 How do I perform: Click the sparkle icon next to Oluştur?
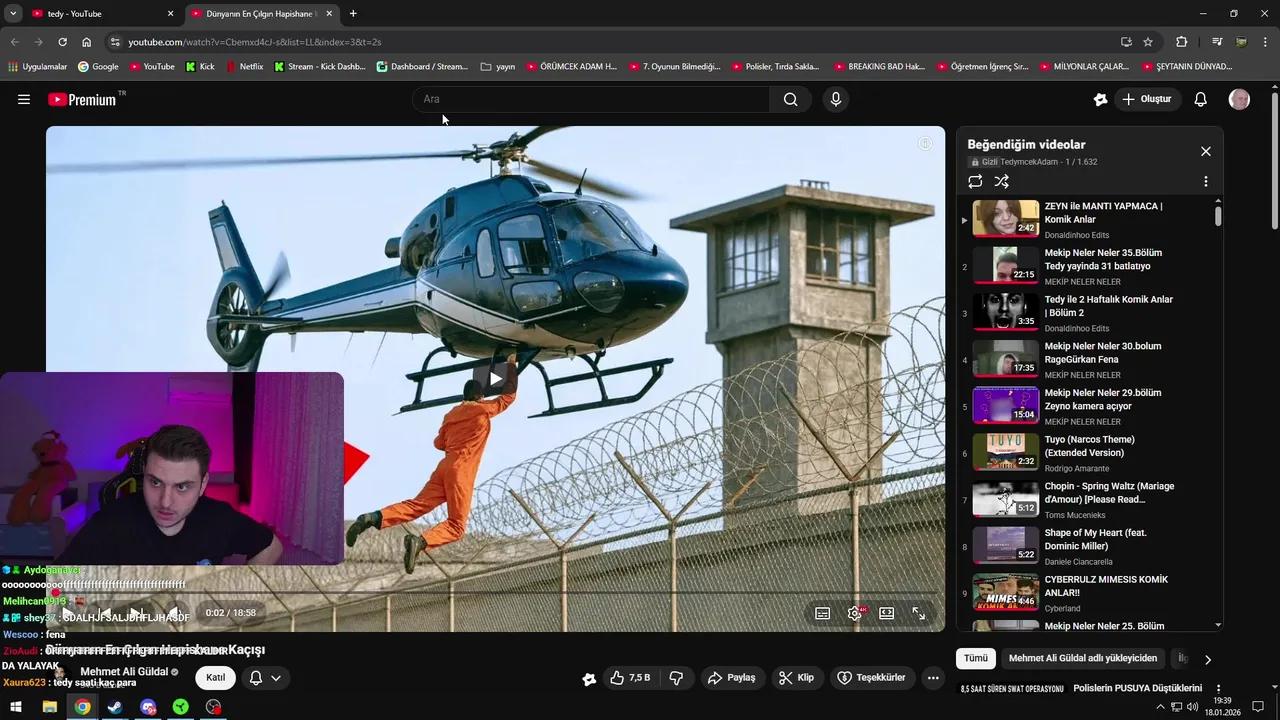1101,99
